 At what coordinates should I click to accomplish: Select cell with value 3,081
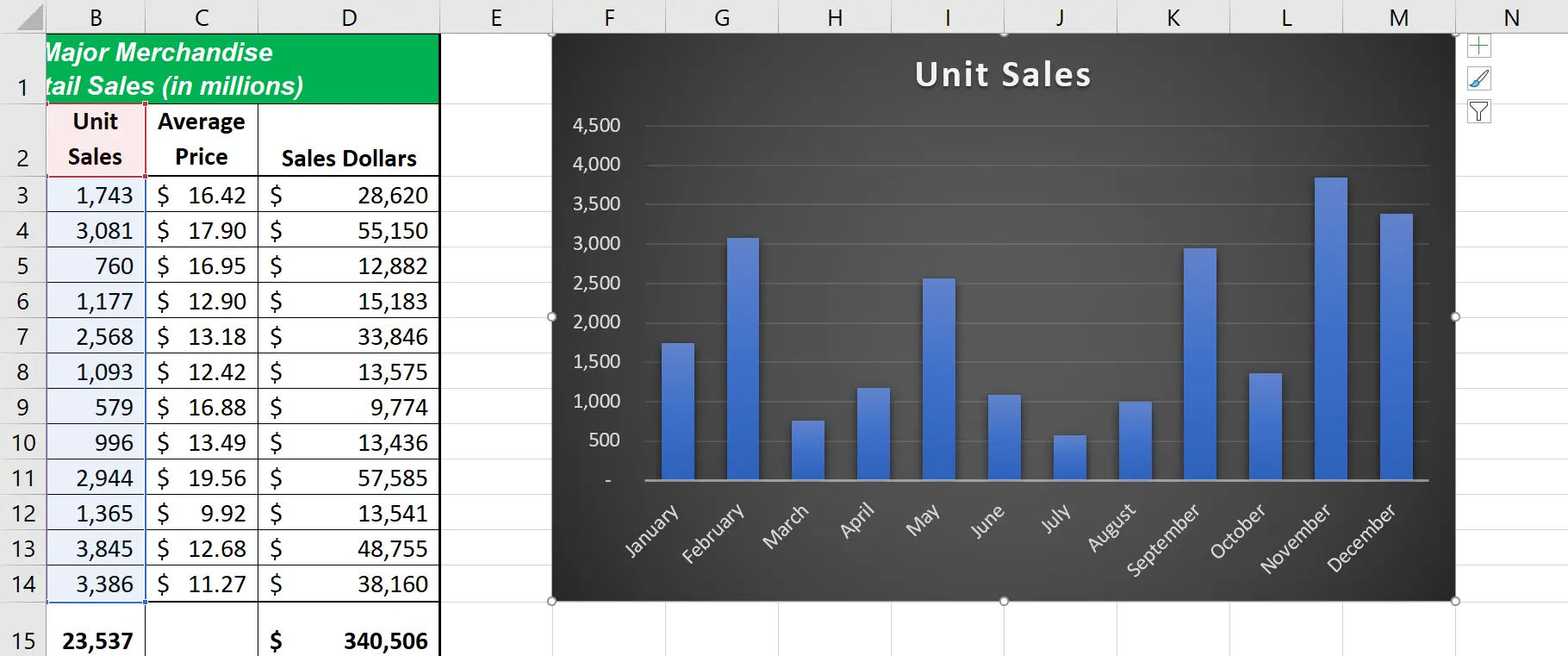pyautogui.click(x=96, y=230)
